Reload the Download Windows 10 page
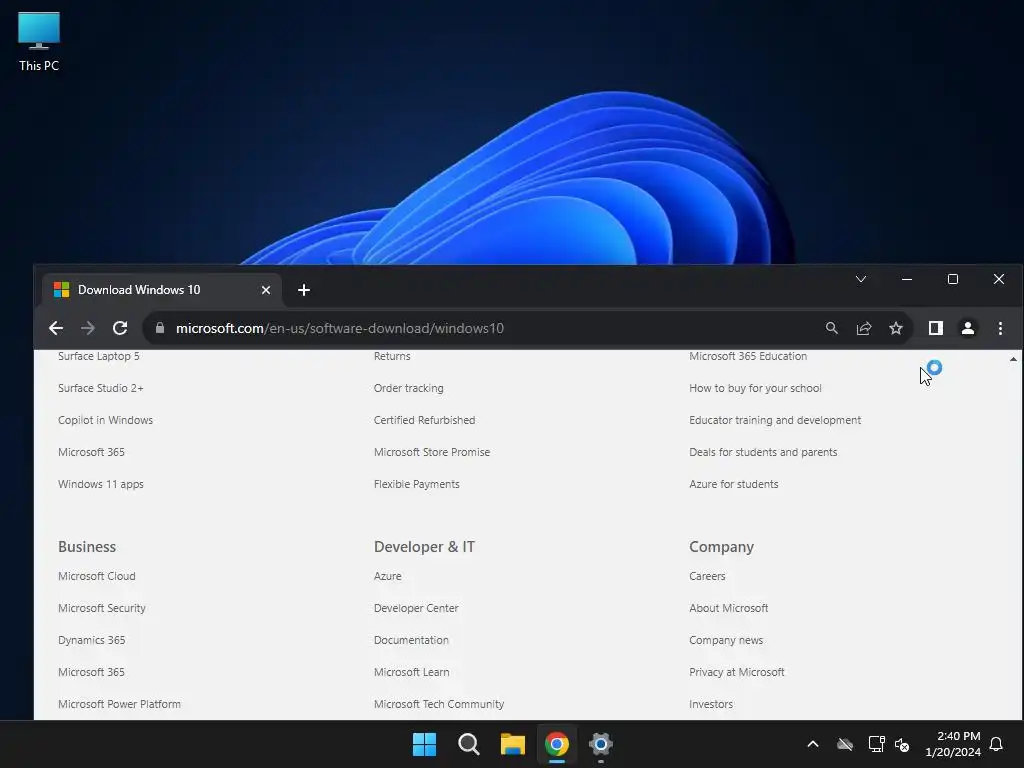This screenshot has height=768, width=1024. click(x=120, y=328)
